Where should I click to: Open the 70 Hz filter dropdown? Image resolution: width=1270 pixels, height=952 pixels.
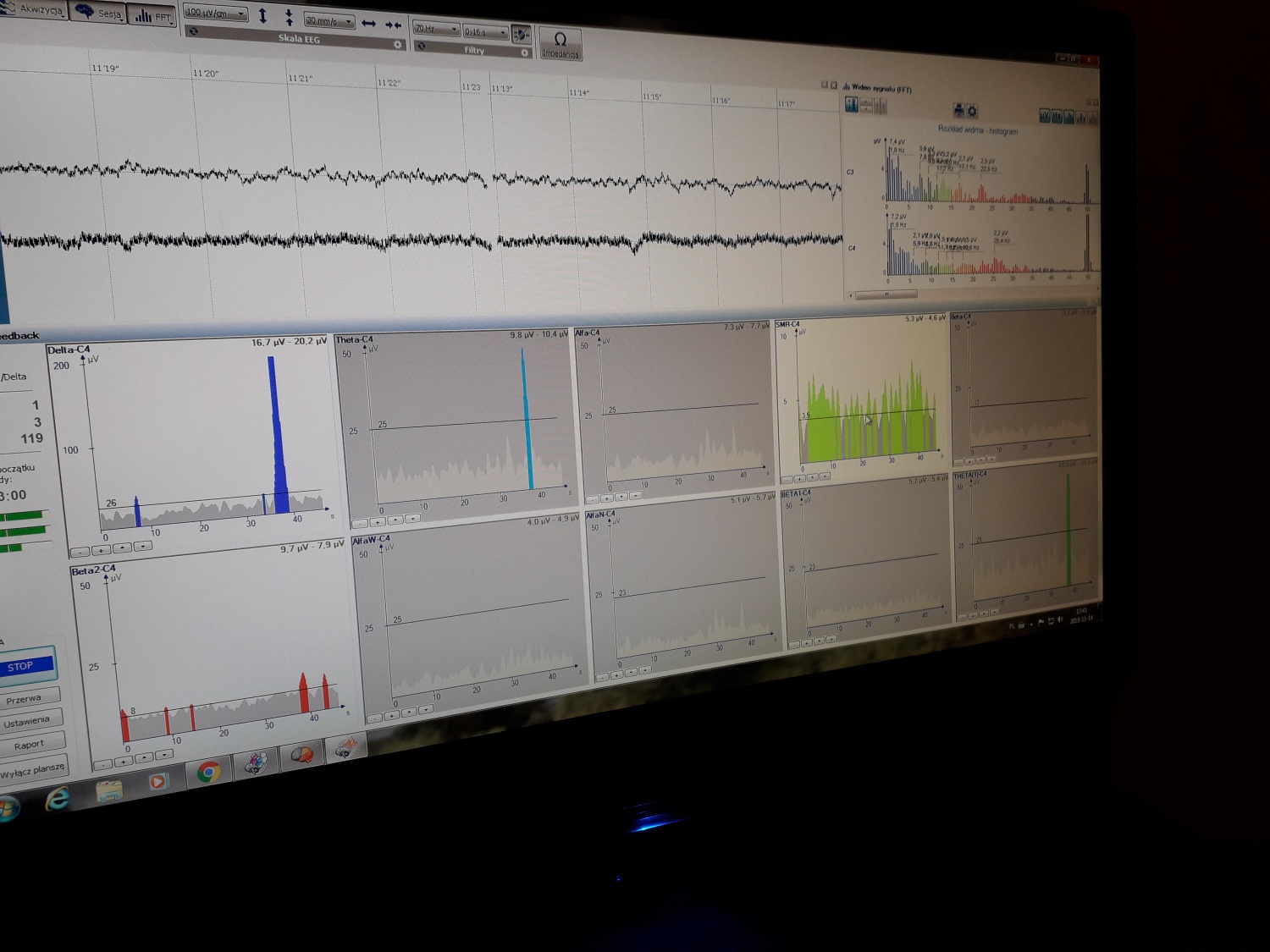[x=436, y=29]
